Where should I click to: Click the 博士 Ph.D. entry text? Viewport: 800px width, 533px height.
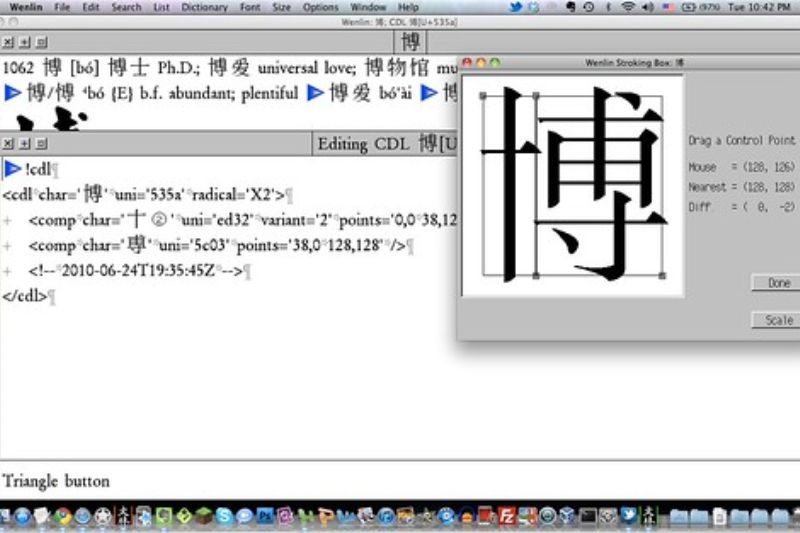pos(156,68)
